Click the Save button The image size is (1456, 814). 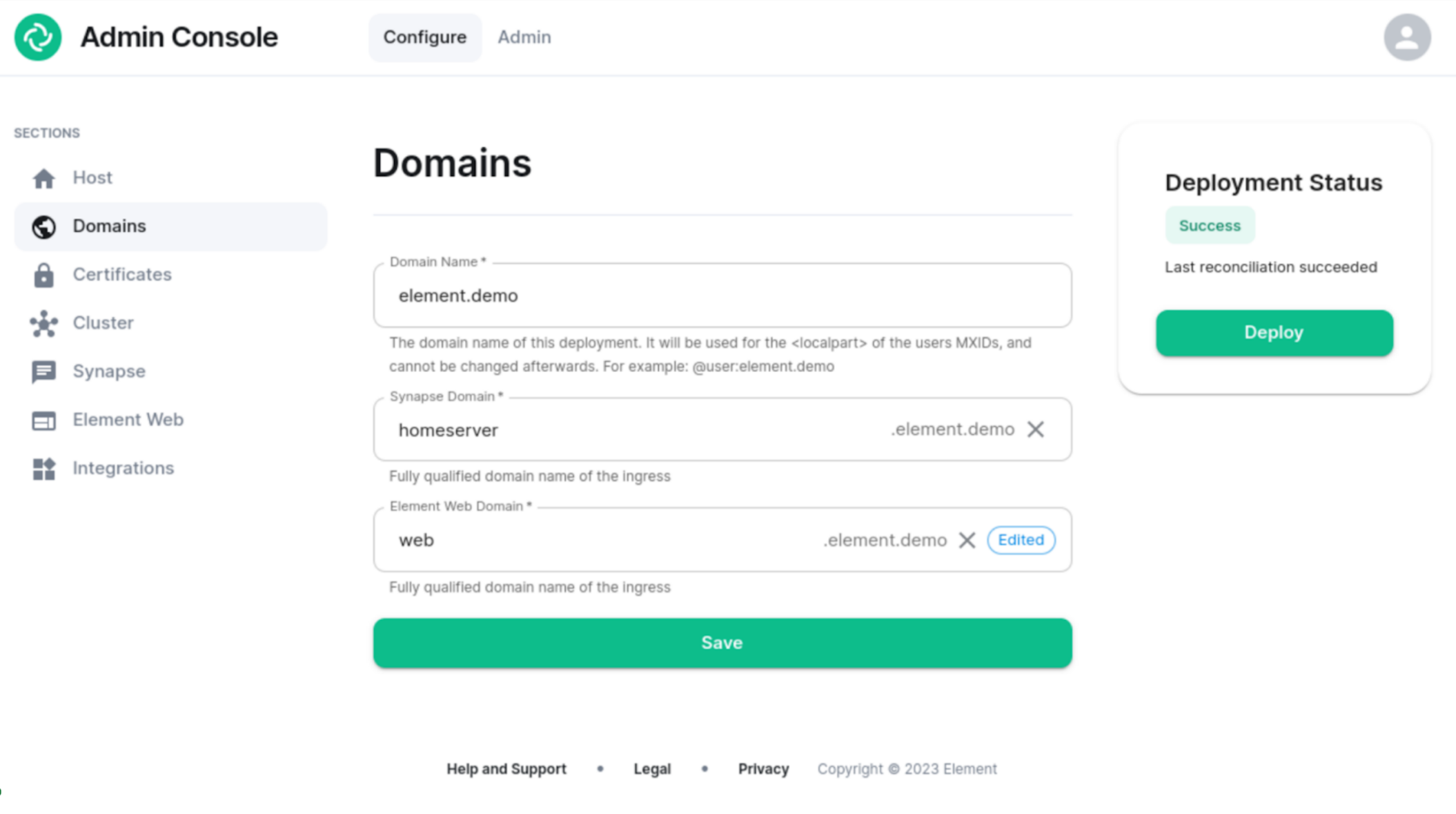click(x=722, y=643)
